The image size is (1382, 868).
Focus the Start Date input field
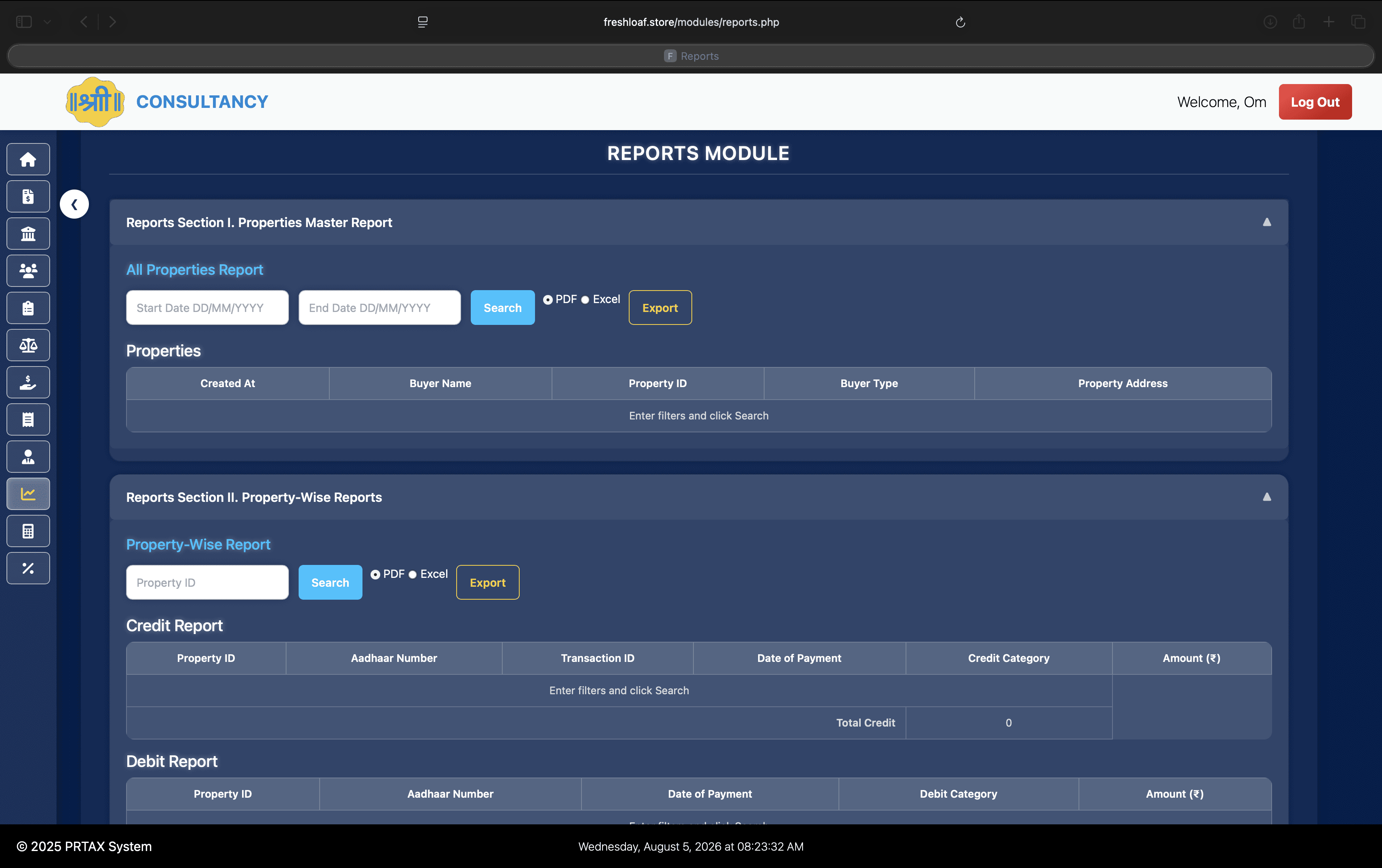[207, 308]
